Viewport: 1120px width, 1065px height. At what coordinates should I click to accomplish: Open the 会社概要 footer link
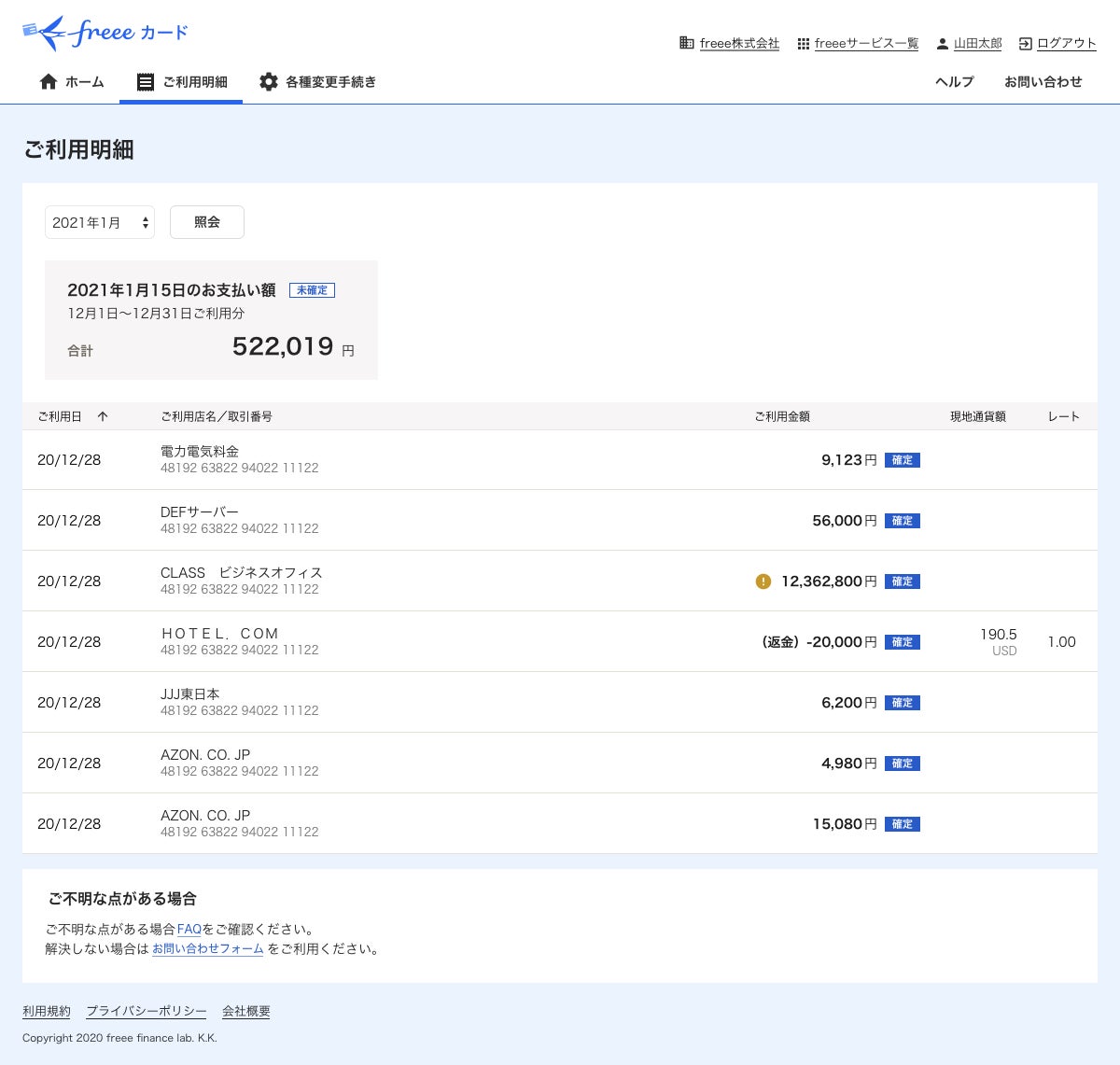(x=246, y=1012)
